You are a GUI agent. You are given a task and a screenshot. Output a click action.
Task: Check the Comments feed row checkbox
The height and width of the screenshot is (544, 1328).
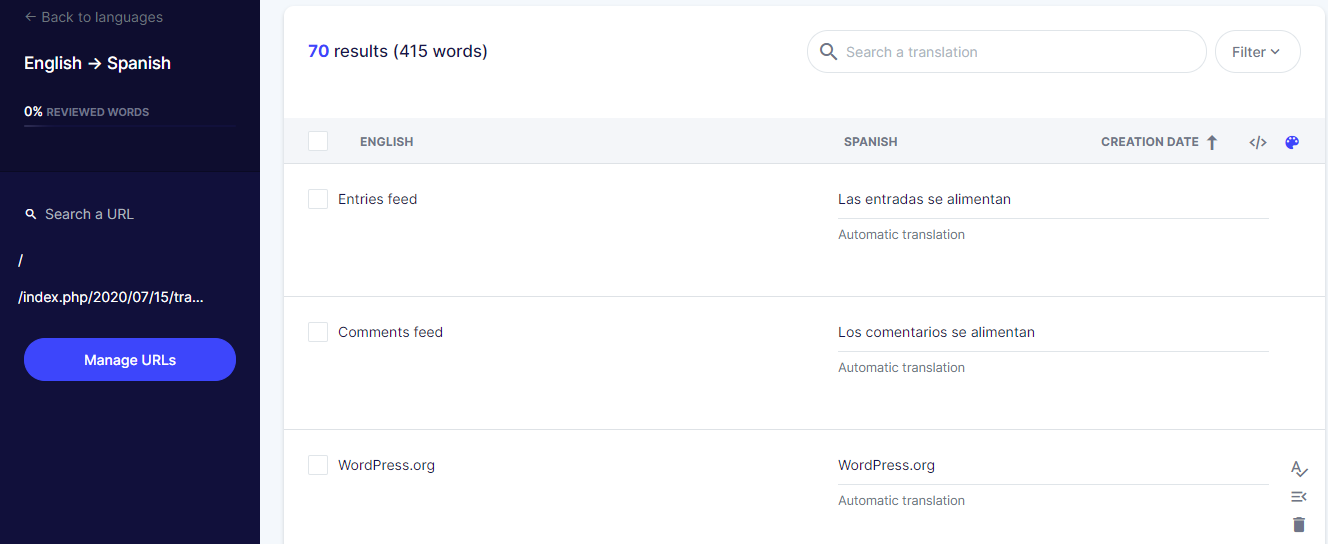pyautogui.click(x=318, y=332)
